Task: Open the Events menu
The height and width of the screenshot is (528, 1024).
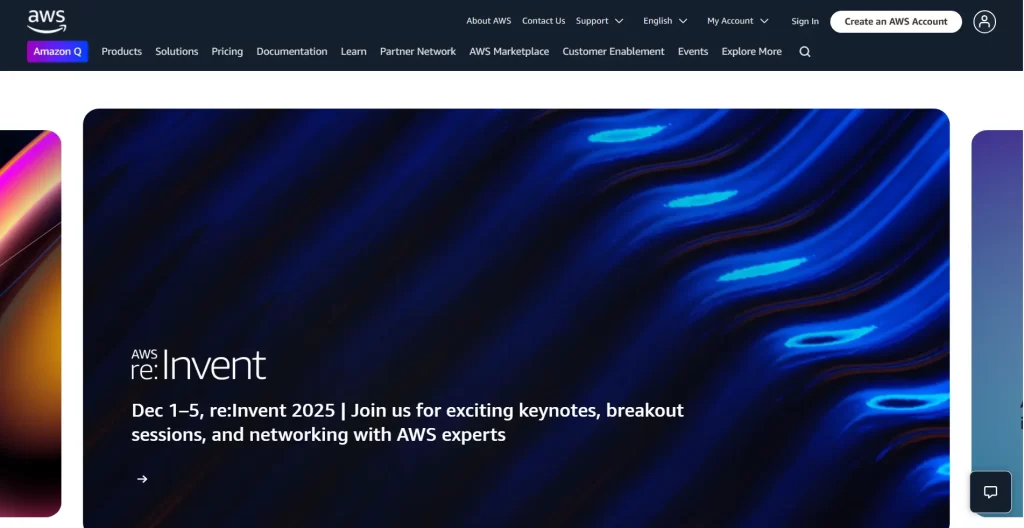Action: tap(693, 52)
